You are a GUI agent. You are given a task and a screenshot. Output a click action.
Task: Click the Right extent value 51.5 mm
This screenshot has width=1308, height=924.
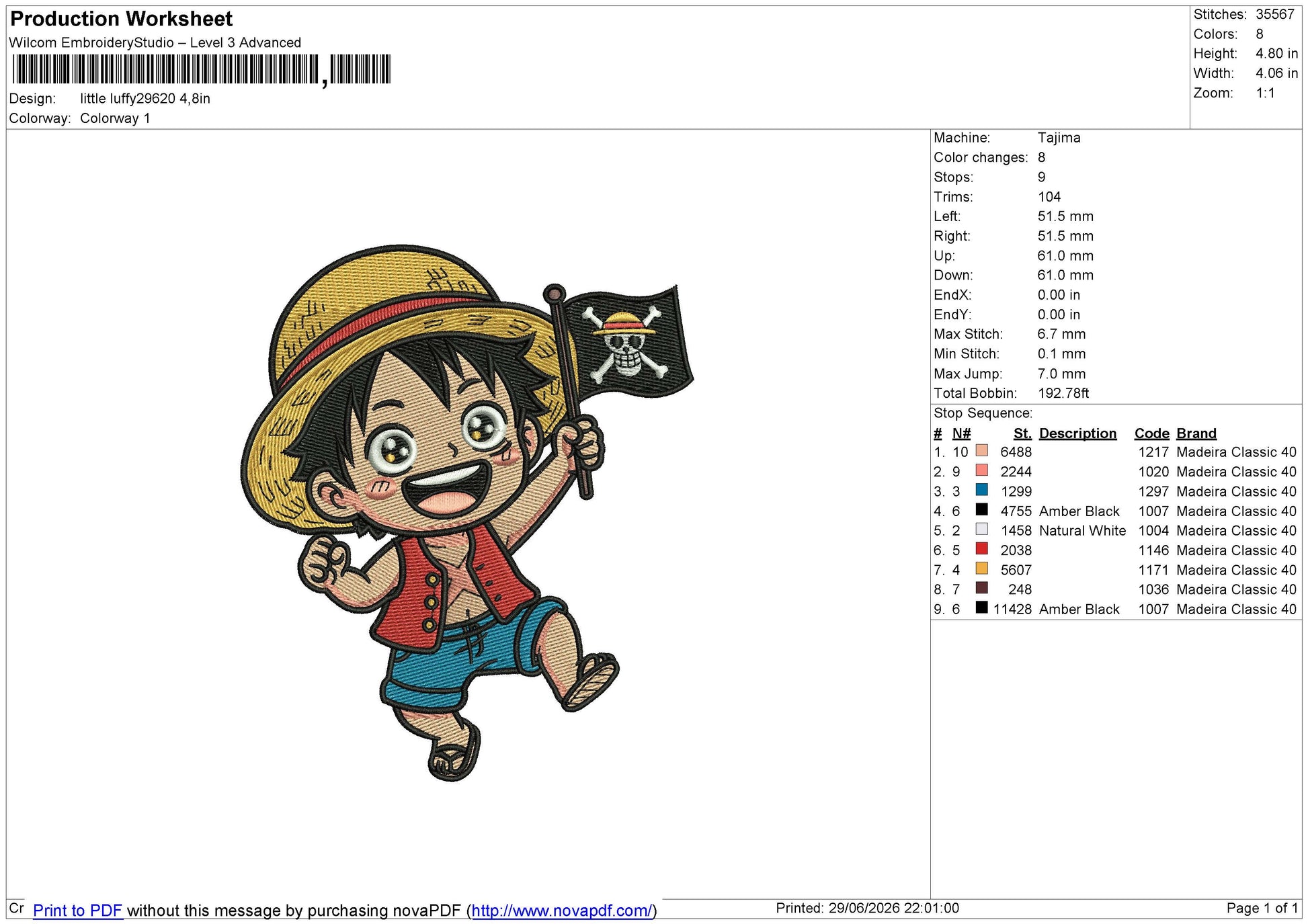coord(1065,236)
